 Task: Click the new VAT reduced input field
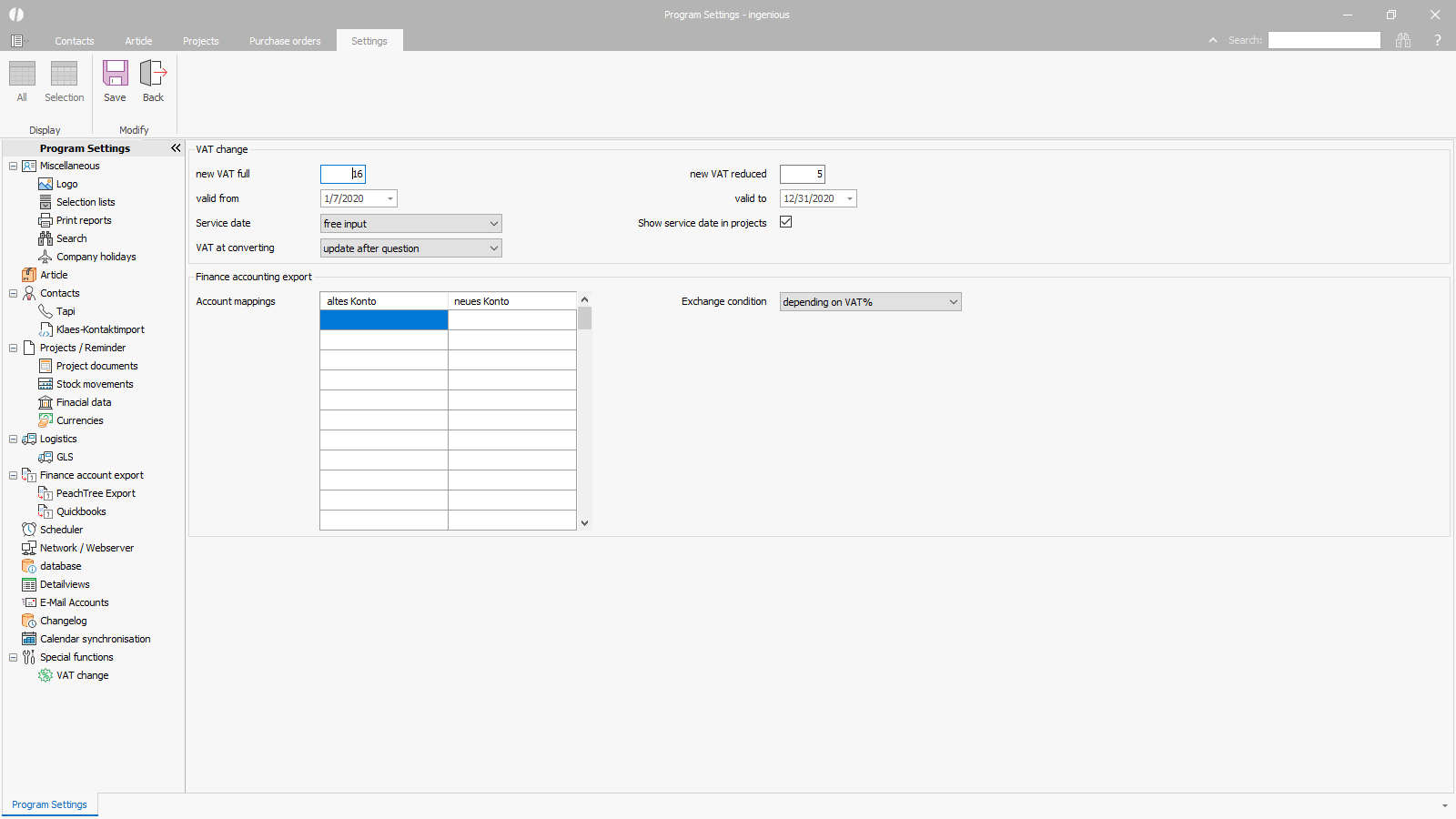click(802, 174)
